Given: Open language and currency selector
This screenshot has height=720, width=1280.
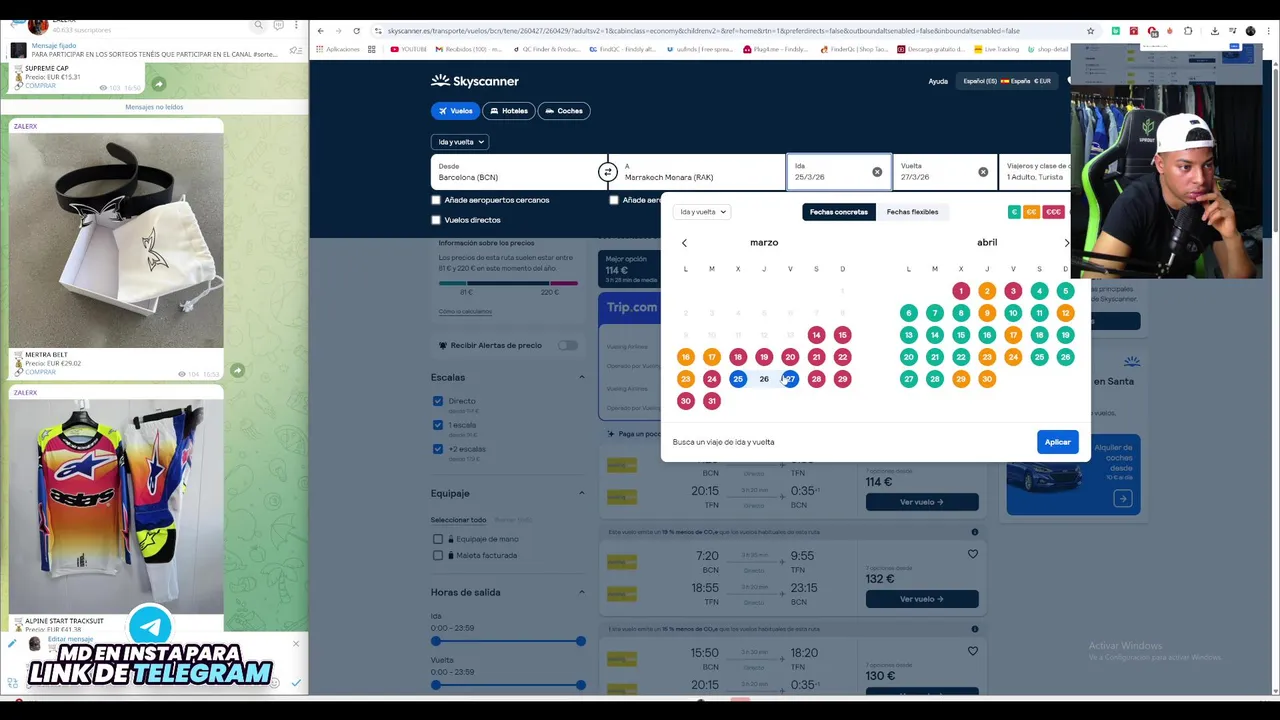Looking at the screenshot, I should pyautogui.click(x=1006, y=81).
